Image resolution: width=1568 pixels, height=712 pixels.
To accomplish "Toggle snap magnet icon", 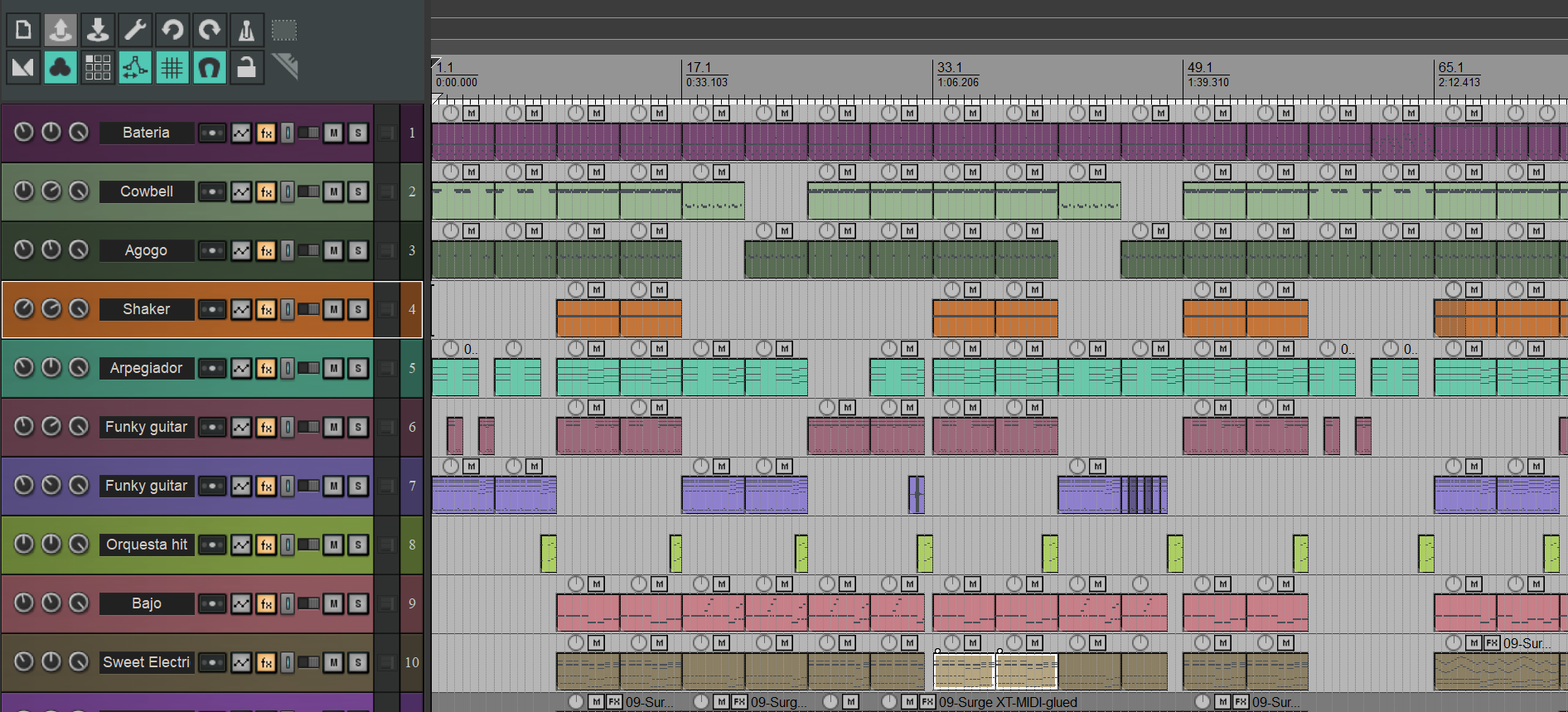I will coord(210,67).
